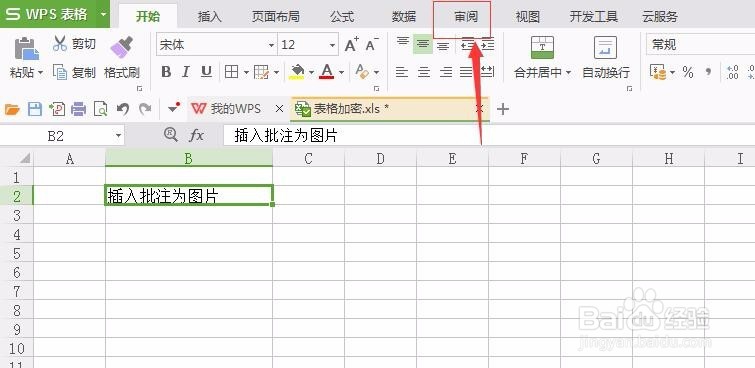
Task: Switch to the 插入 ribbon tab
Action: tap(209, 17)
